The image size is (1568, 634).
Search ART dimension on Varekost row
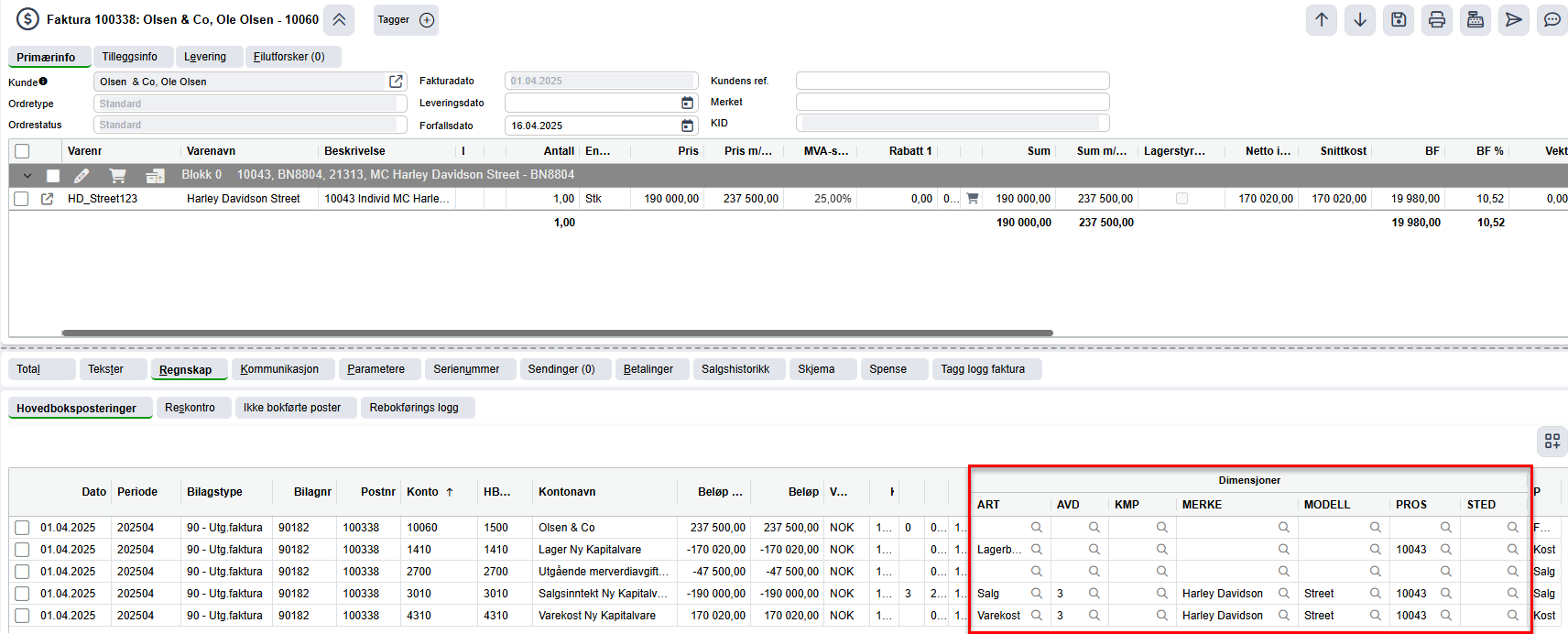click(1037, 616)
